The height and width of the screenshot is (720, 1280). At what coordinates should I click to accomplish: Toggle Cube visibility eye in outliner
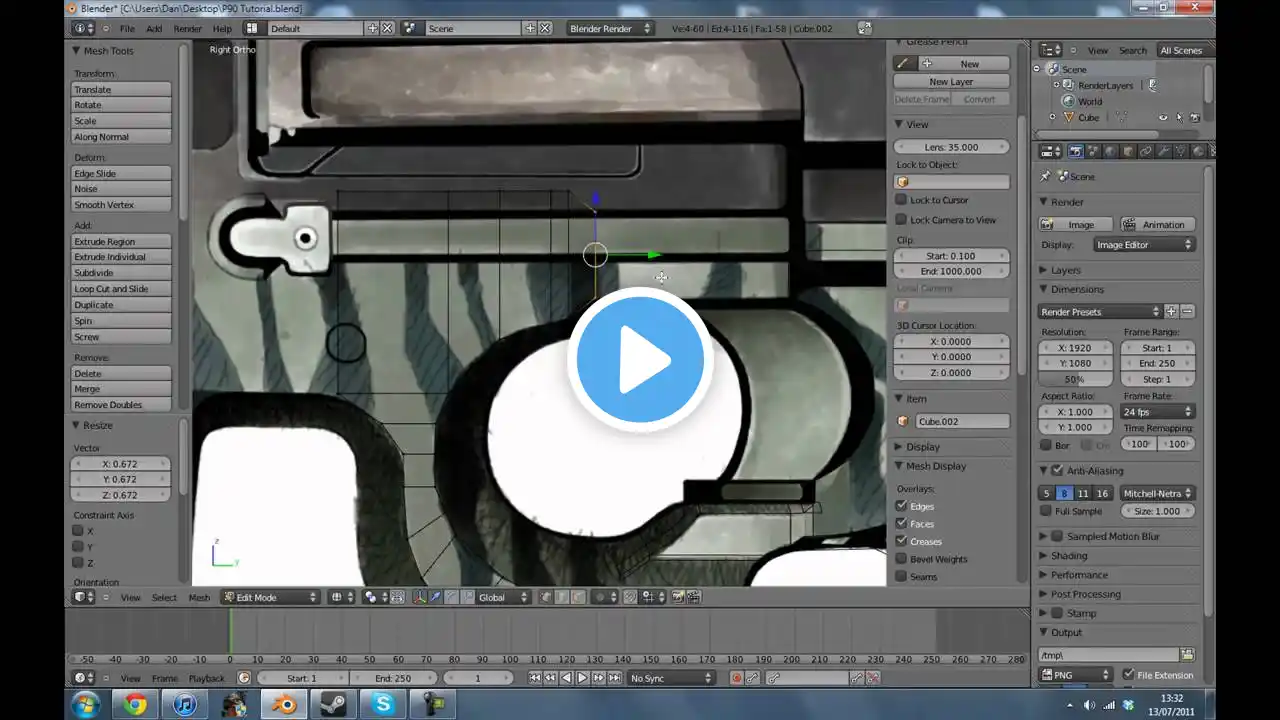[1163, 117]
